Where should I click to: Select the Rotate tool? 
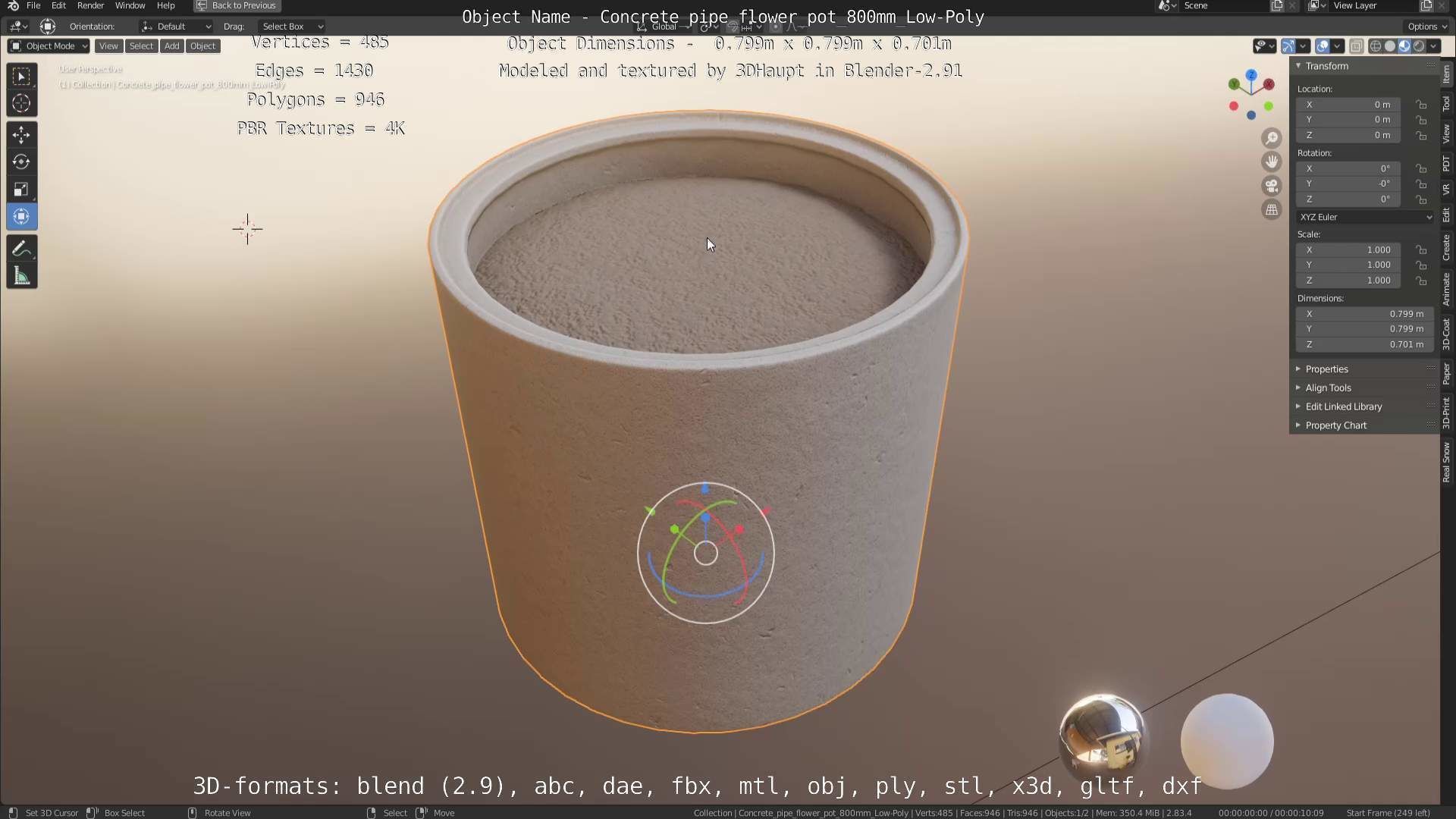pos(21,162)
